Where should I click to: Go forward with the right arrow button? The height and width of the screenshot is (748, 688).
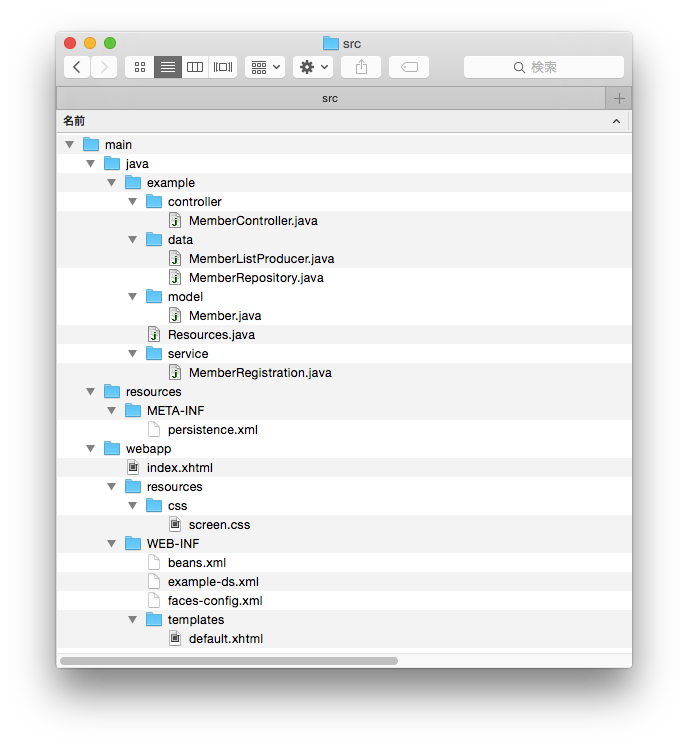click(104, 67)
